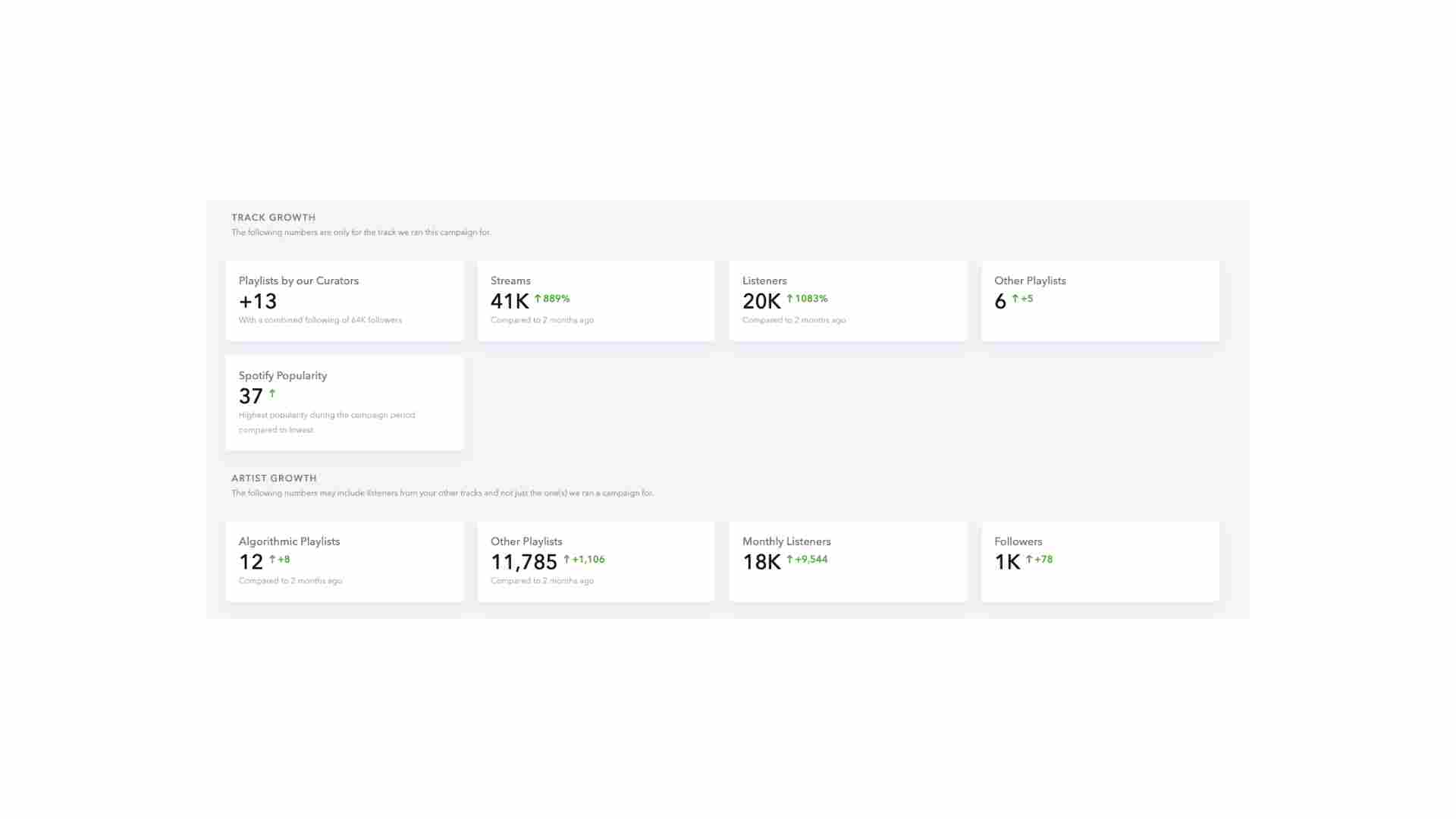Image resolution: width=1456 pixels, height=819 pixels.
Task: Click the ARTIST GROWTH section heading
Action: pyautogui.click(x=275, y=479)
